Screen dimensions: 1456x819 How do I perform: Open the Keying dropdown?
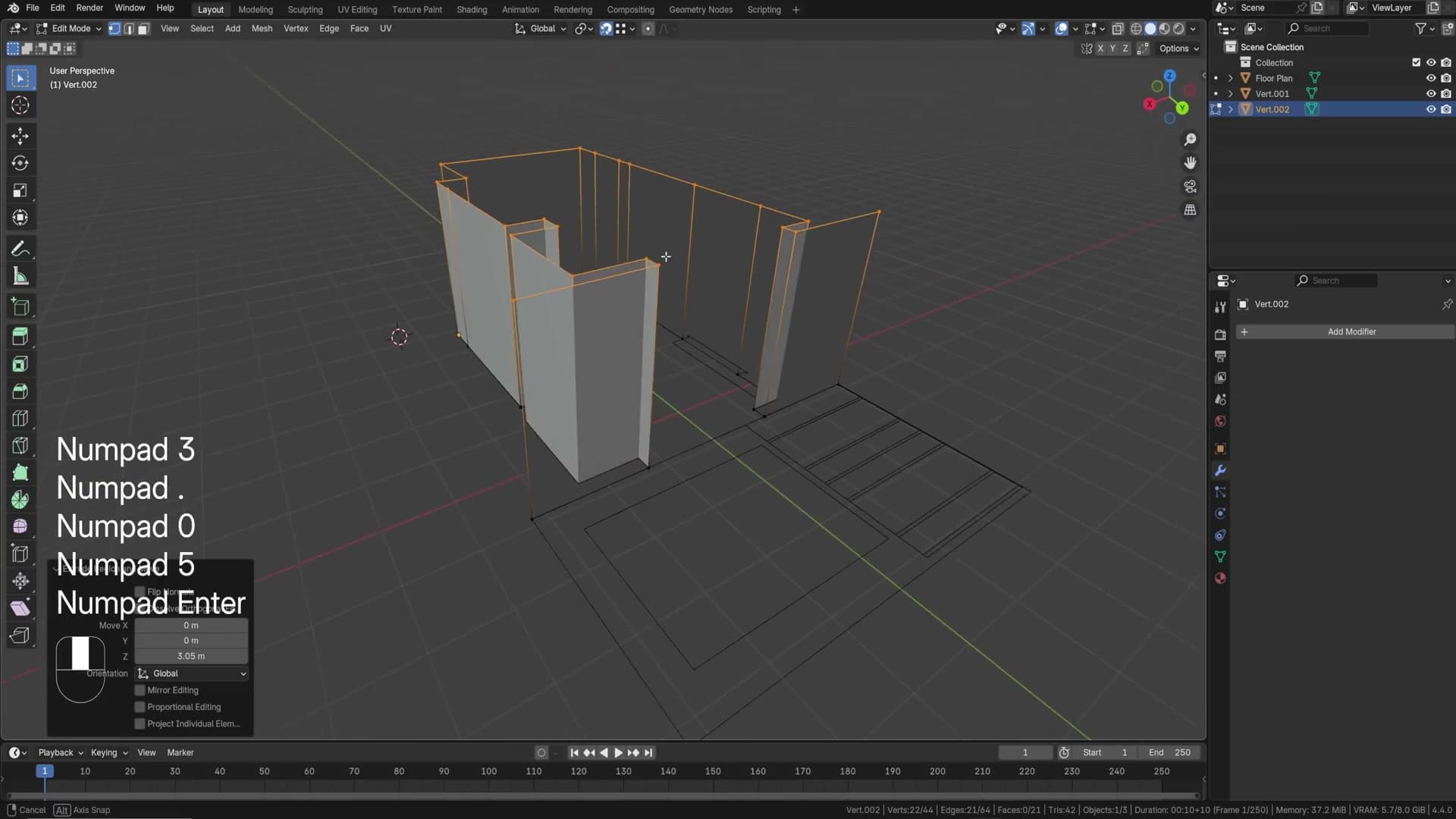click(109, 753)
